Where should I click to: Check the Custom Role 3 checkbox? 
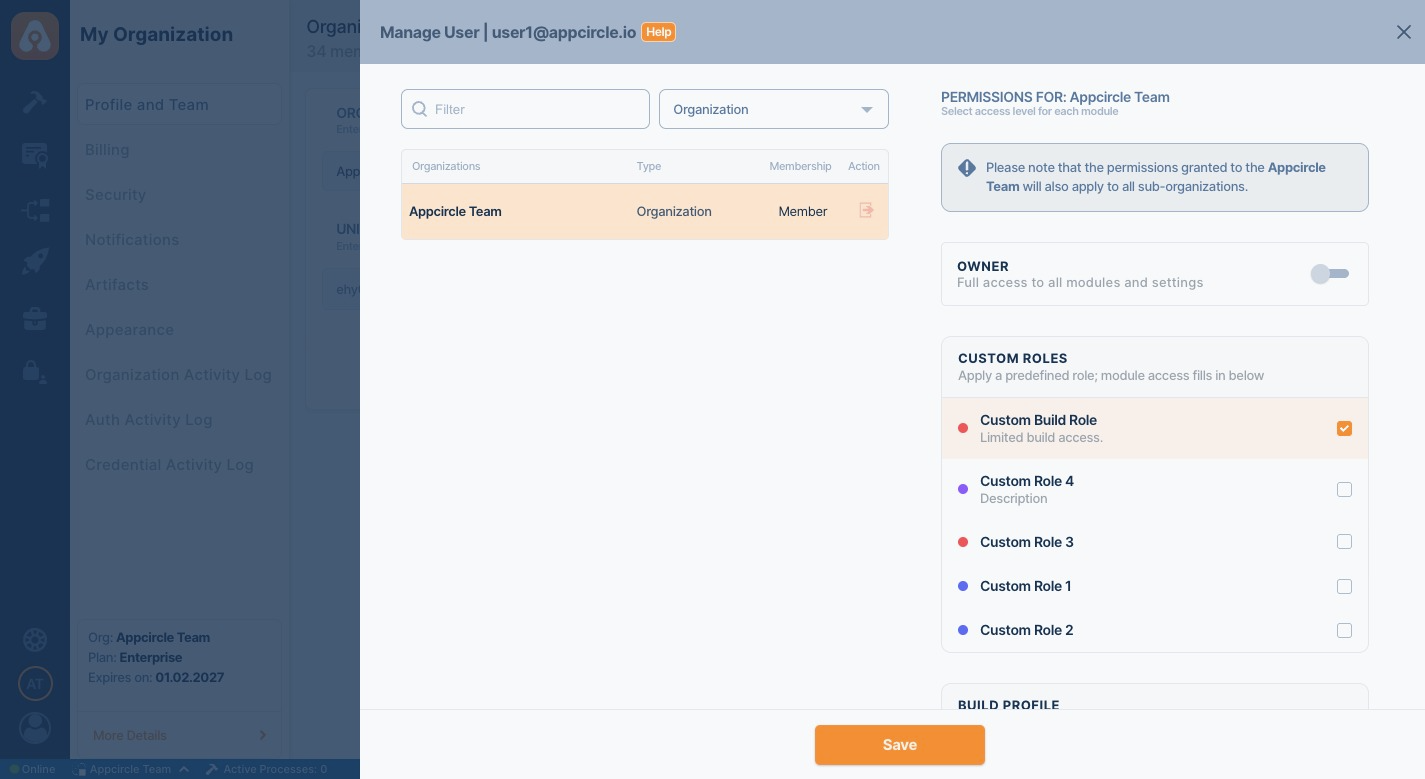pyautogui.click(x=1344, y=542)
